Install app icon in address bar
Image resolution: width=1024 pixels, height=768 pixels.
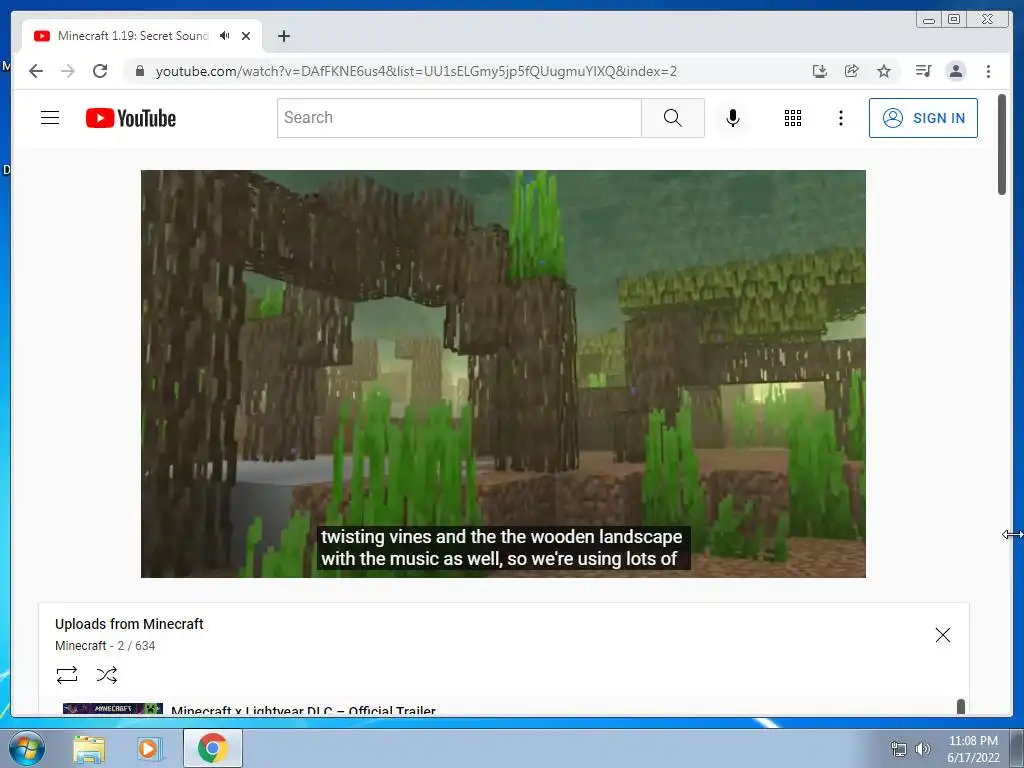820,71
